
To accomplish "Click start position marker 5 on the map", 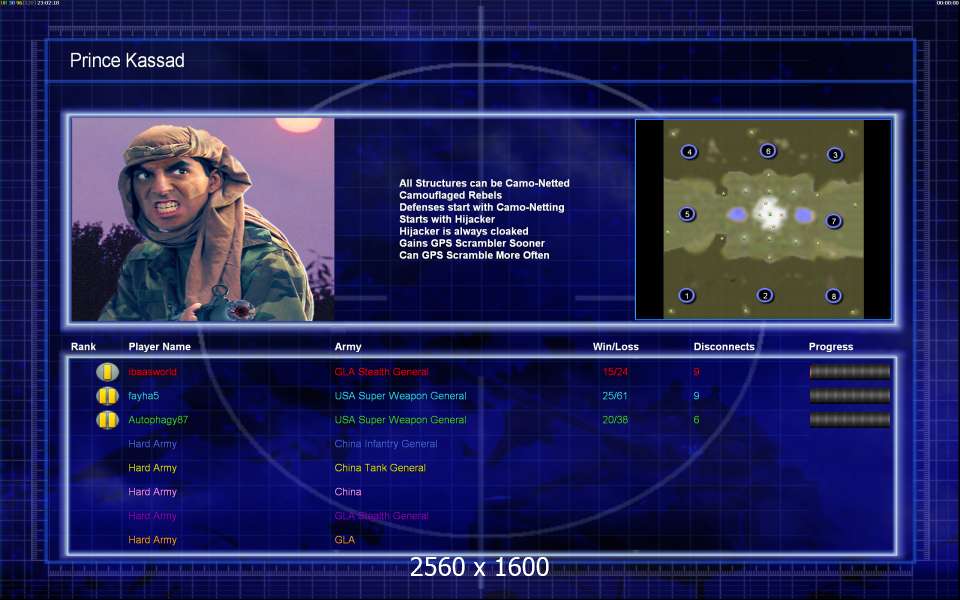I will point(688,214).
